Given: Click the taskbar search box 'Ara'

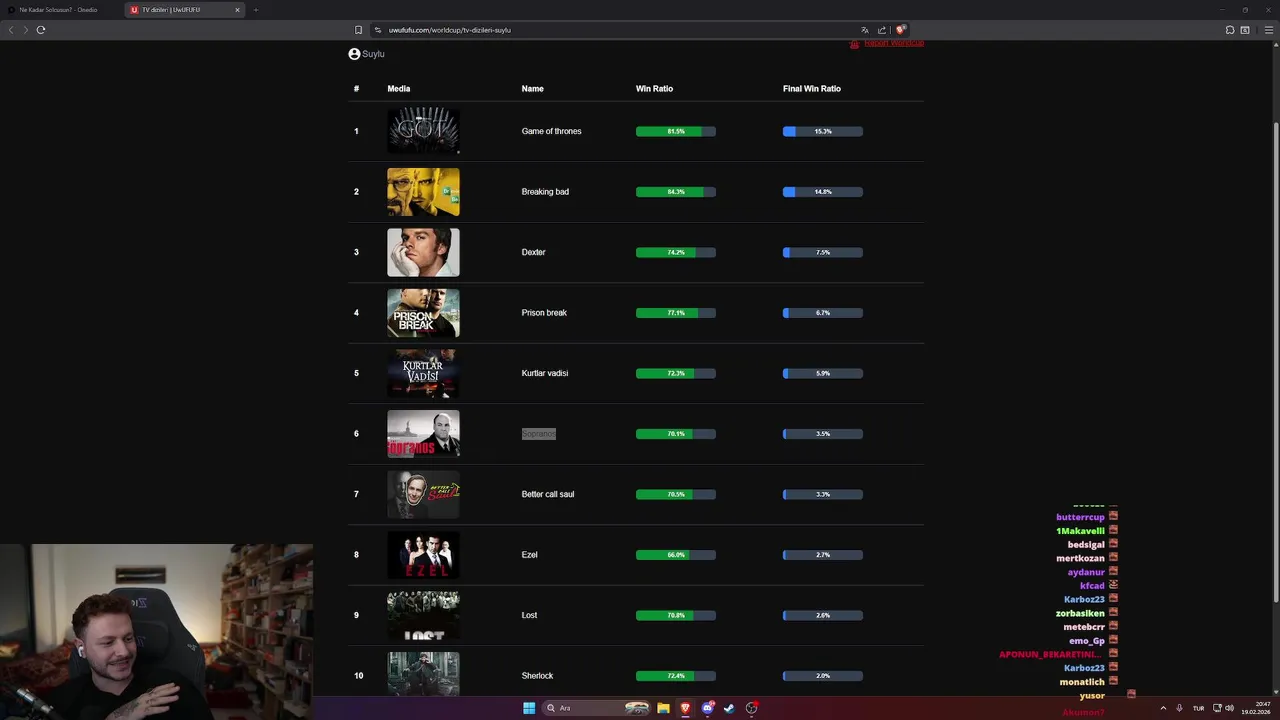Looking at the screenshot, I should click(596, 708).
